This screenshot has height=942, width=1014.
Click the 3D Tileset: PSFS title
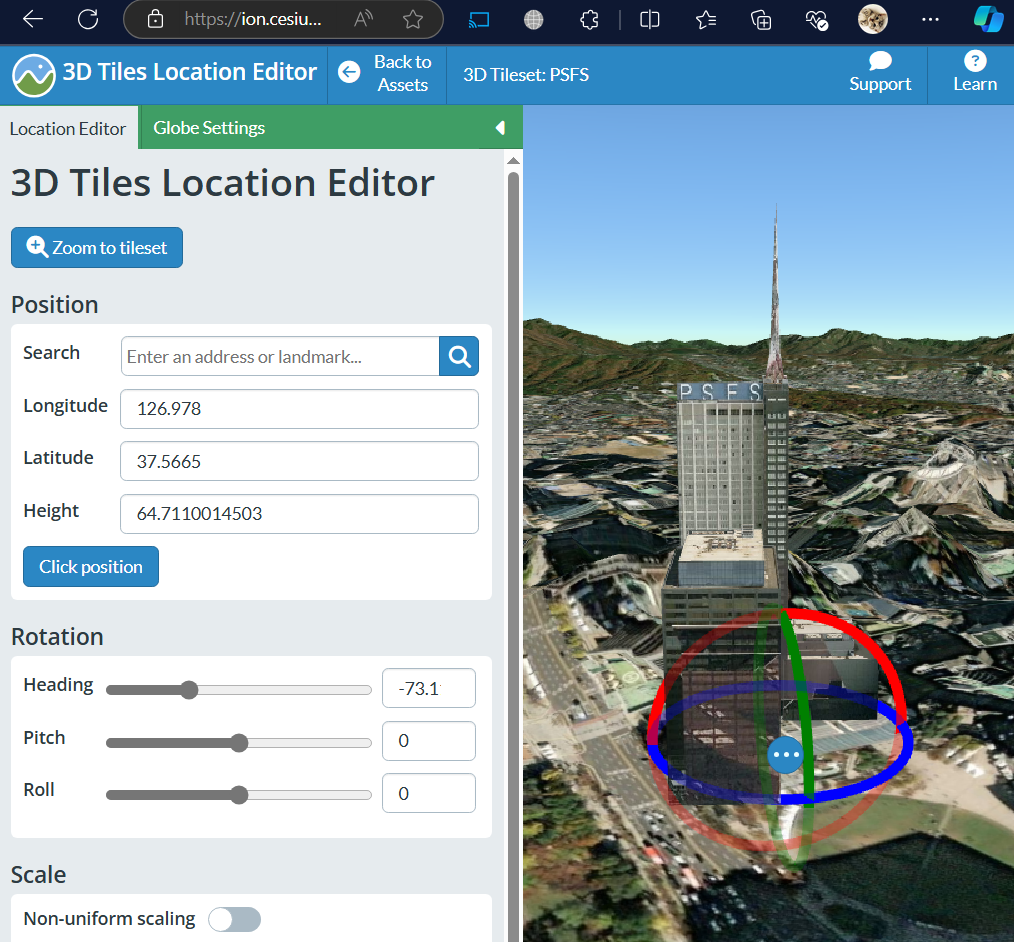pyautogui.click(x=526, y=75)
